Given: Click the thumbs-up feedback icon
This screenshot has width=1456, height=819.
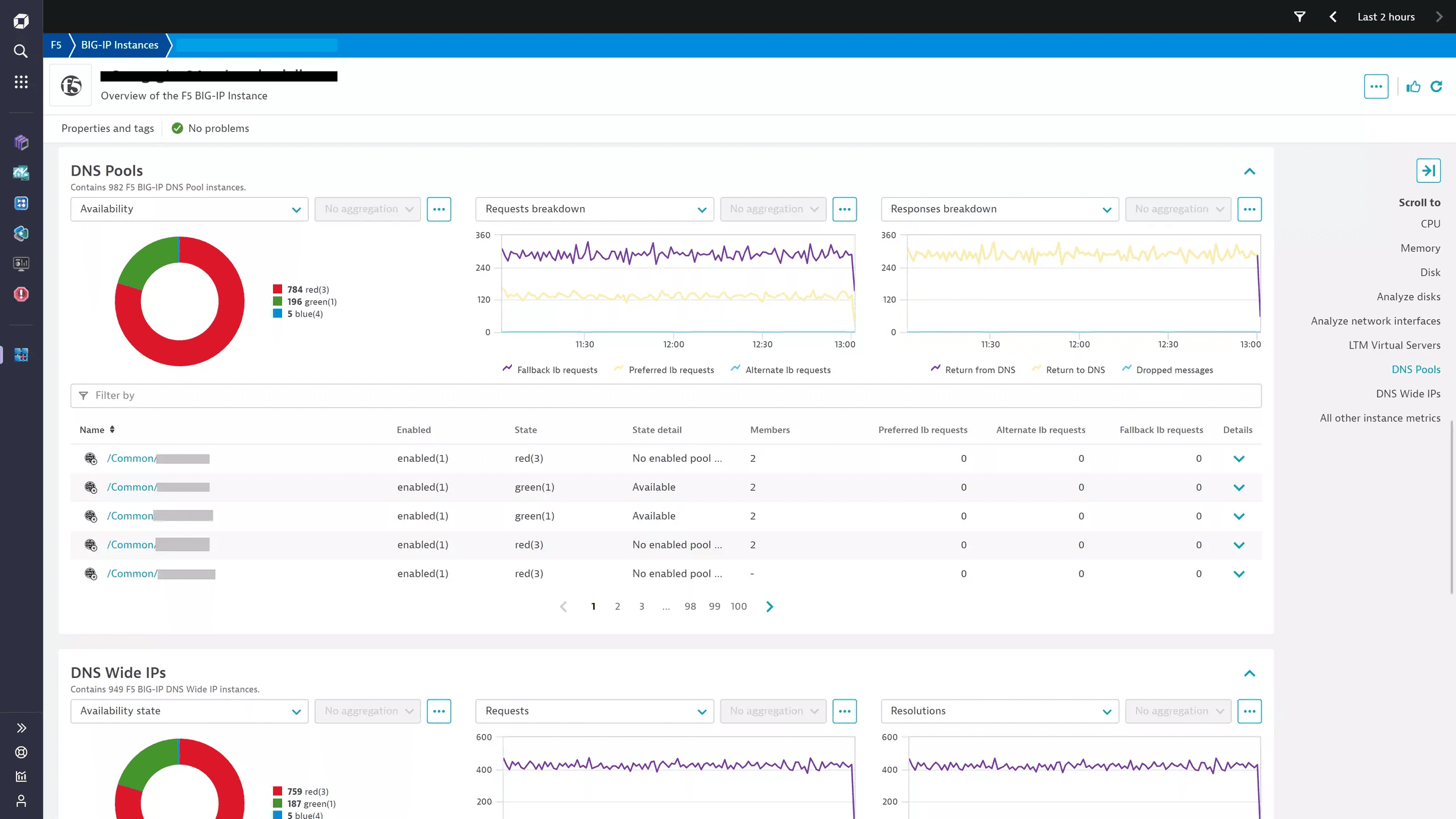Looking at the screenshot, I should coord(1413,86).
